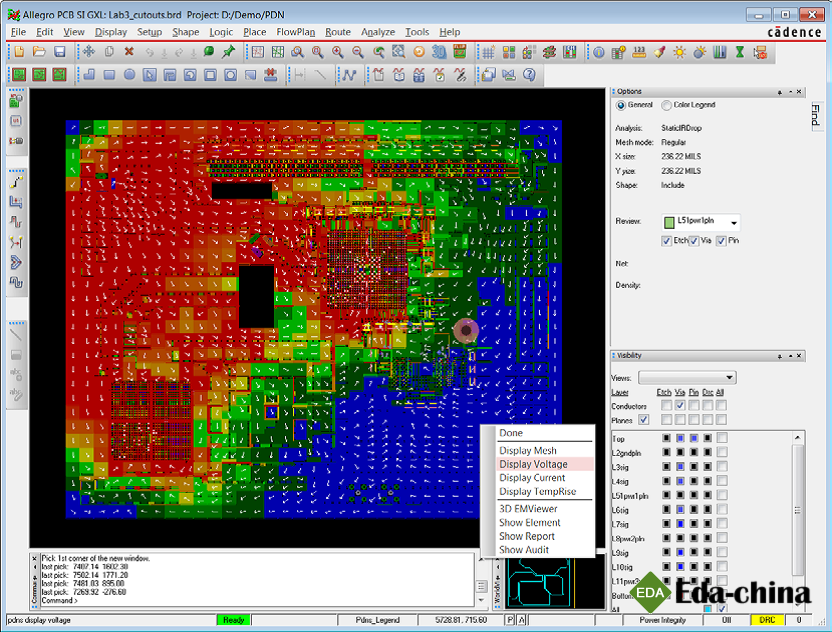Image resolution: width=832 pixels, height=632 pixels.
Task: Toggle the grid icon in toolbar
Action: pos(489,52)
